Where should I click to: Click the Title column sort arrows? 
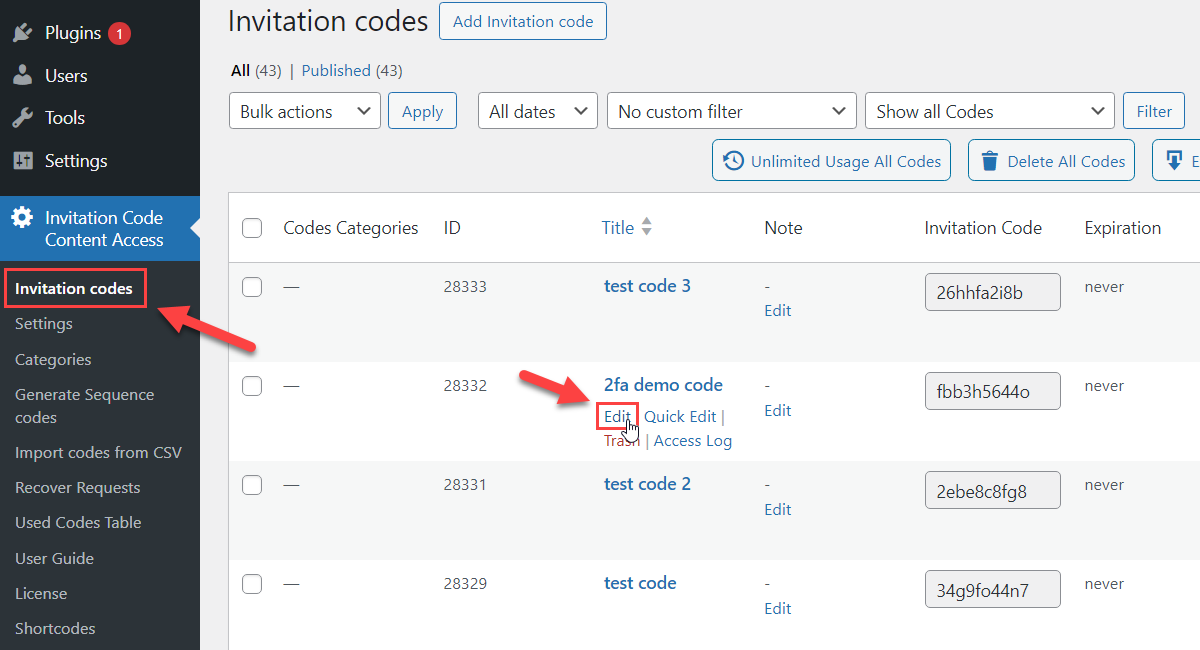[x=647, y=227]
